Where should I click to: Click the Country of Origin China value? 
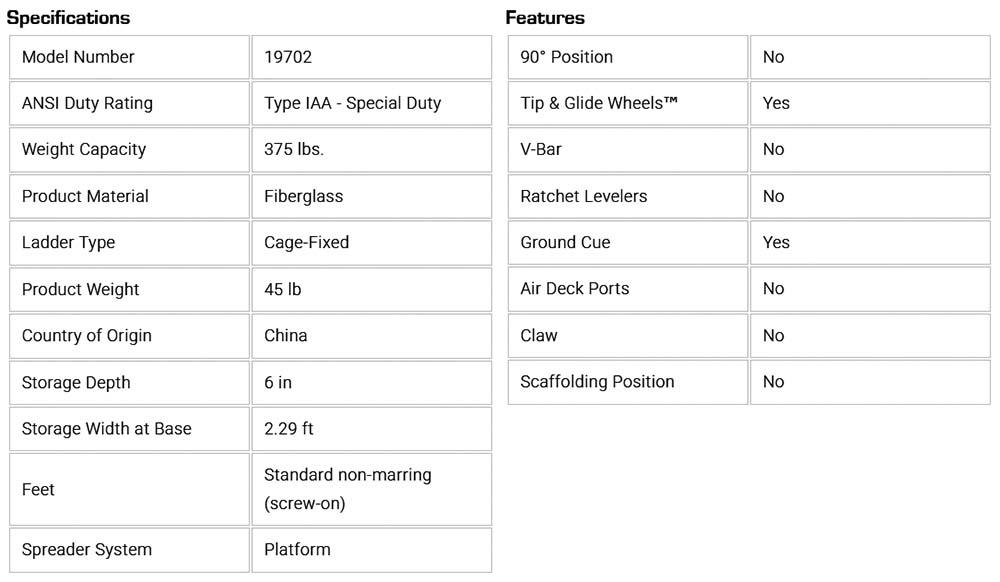tap(285, 336)
